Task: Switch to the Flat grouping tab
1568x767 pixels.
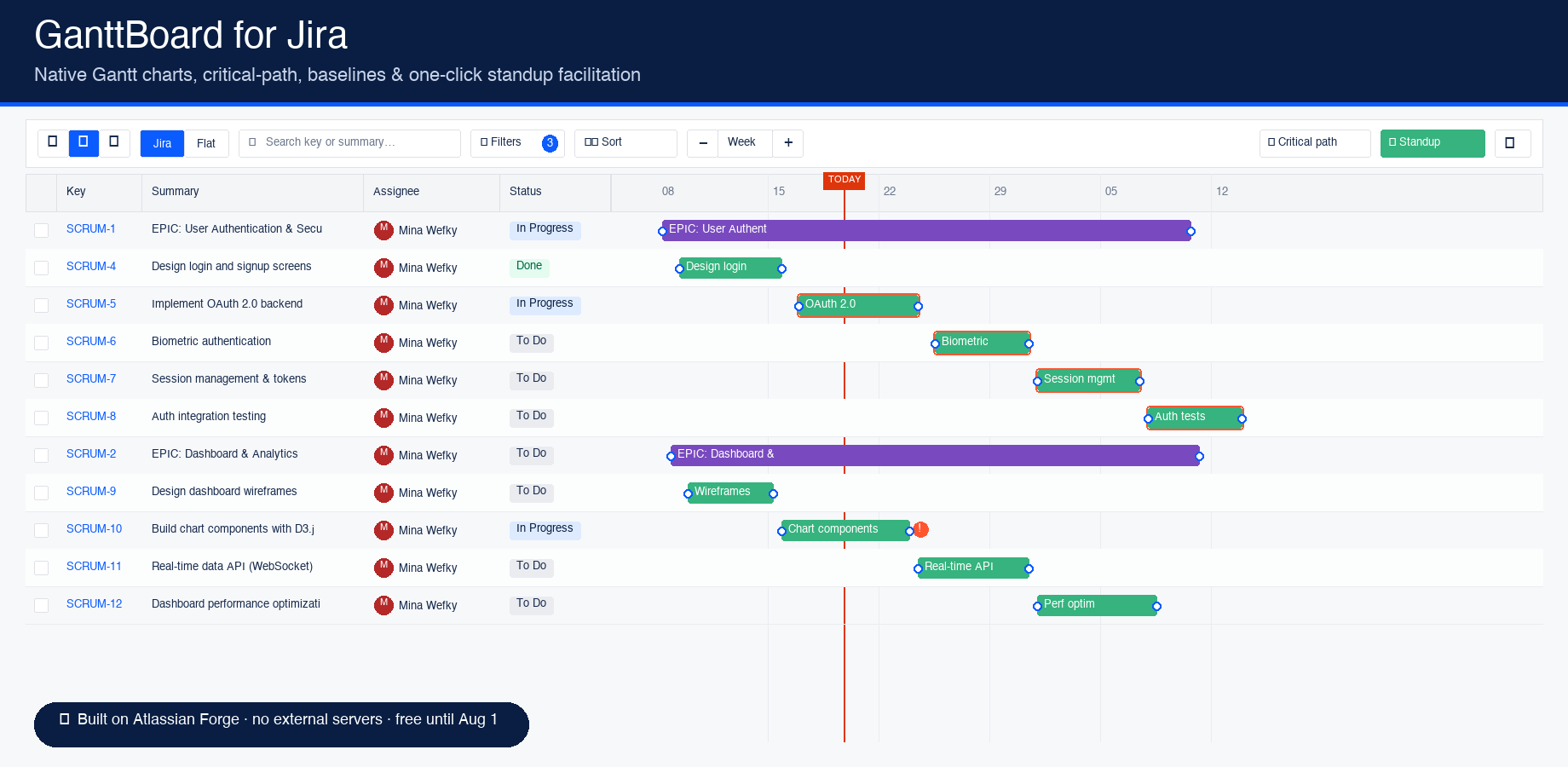Action: click(207, 143)
